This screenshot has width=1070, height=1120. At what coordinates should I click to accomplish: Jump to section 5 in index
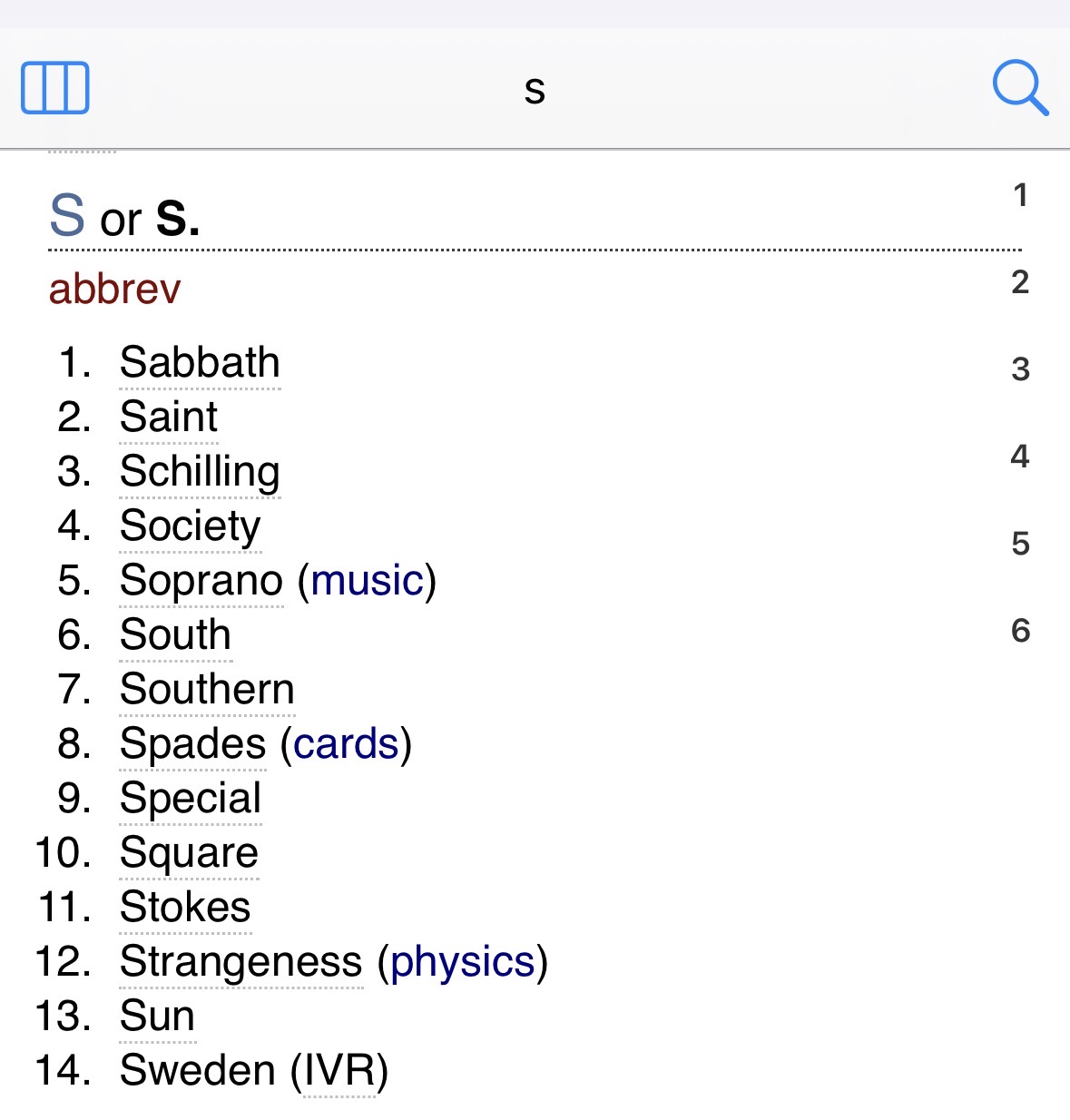(x=1020, y=544)
